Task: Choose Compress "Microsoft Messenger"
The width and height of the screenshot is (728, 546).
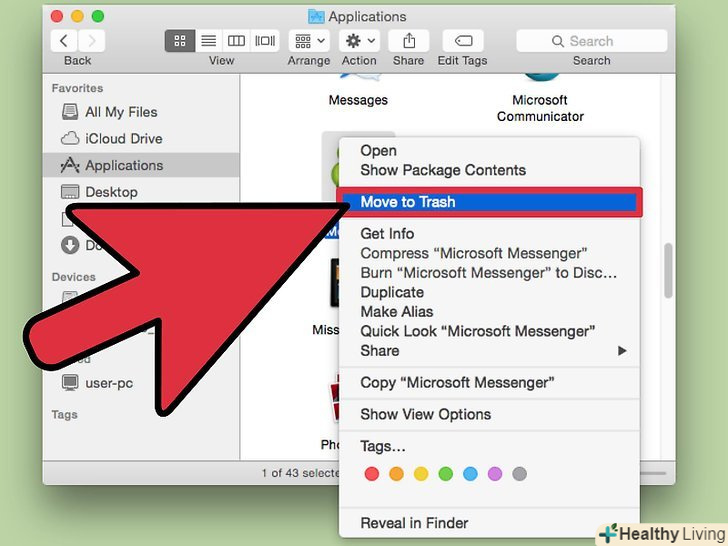Action: point(490,254)
